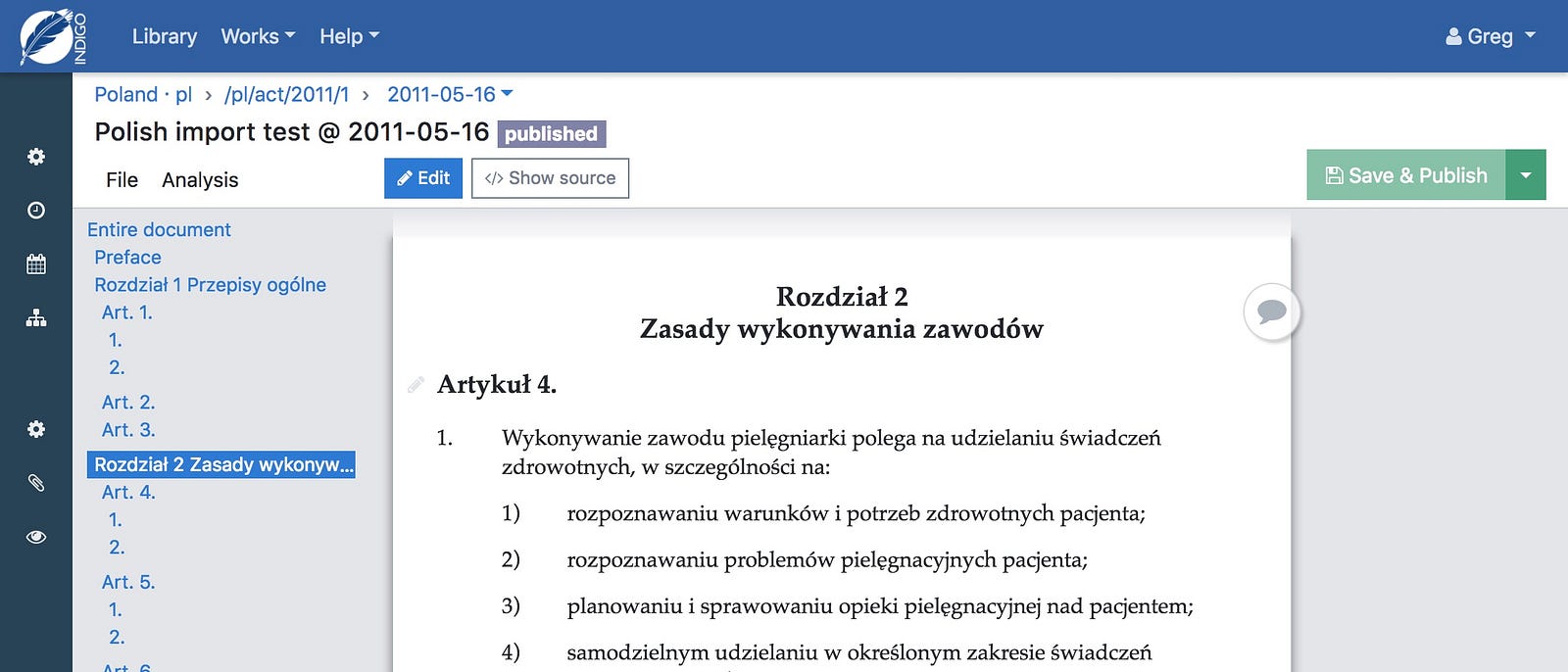This screenshot has height=672, width=1568.
Task: Open the lower gear icon in sidebar
Action: (36, 429)
